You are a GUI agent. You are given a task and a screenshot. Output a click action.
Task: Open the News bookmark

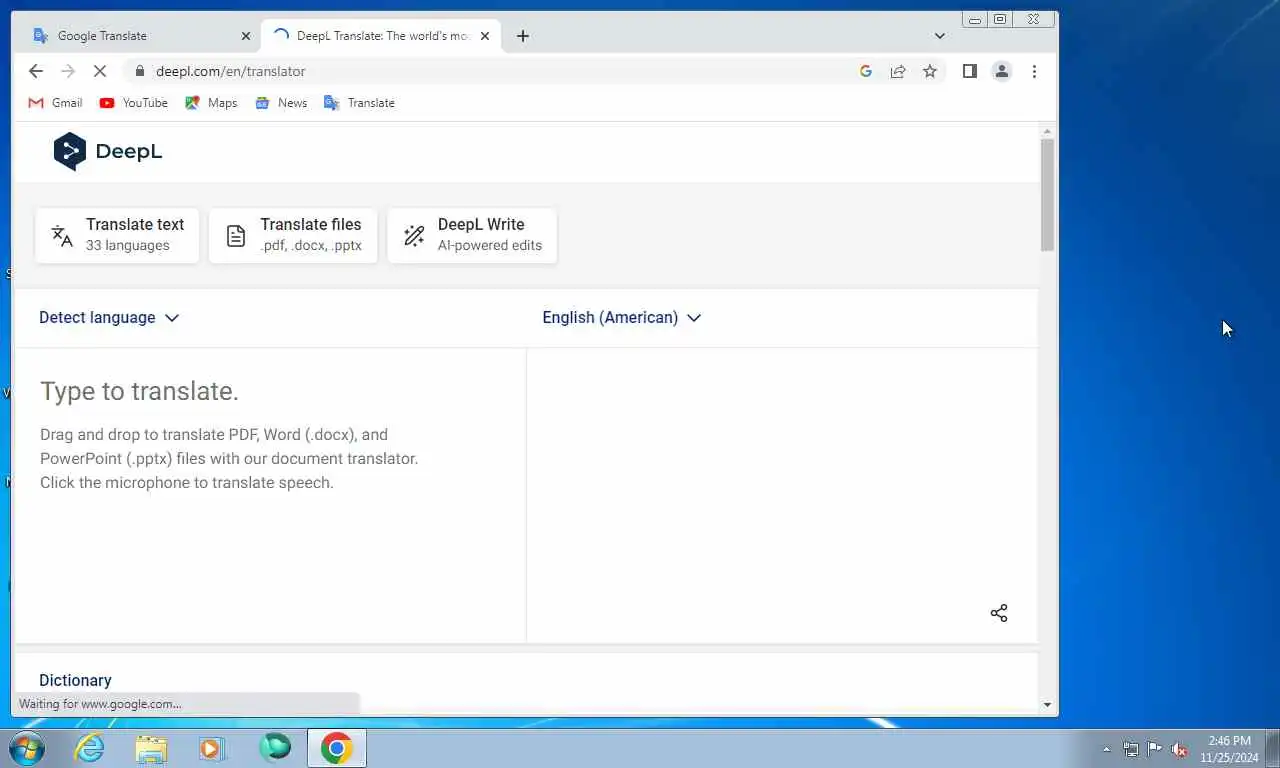(281, 103)
